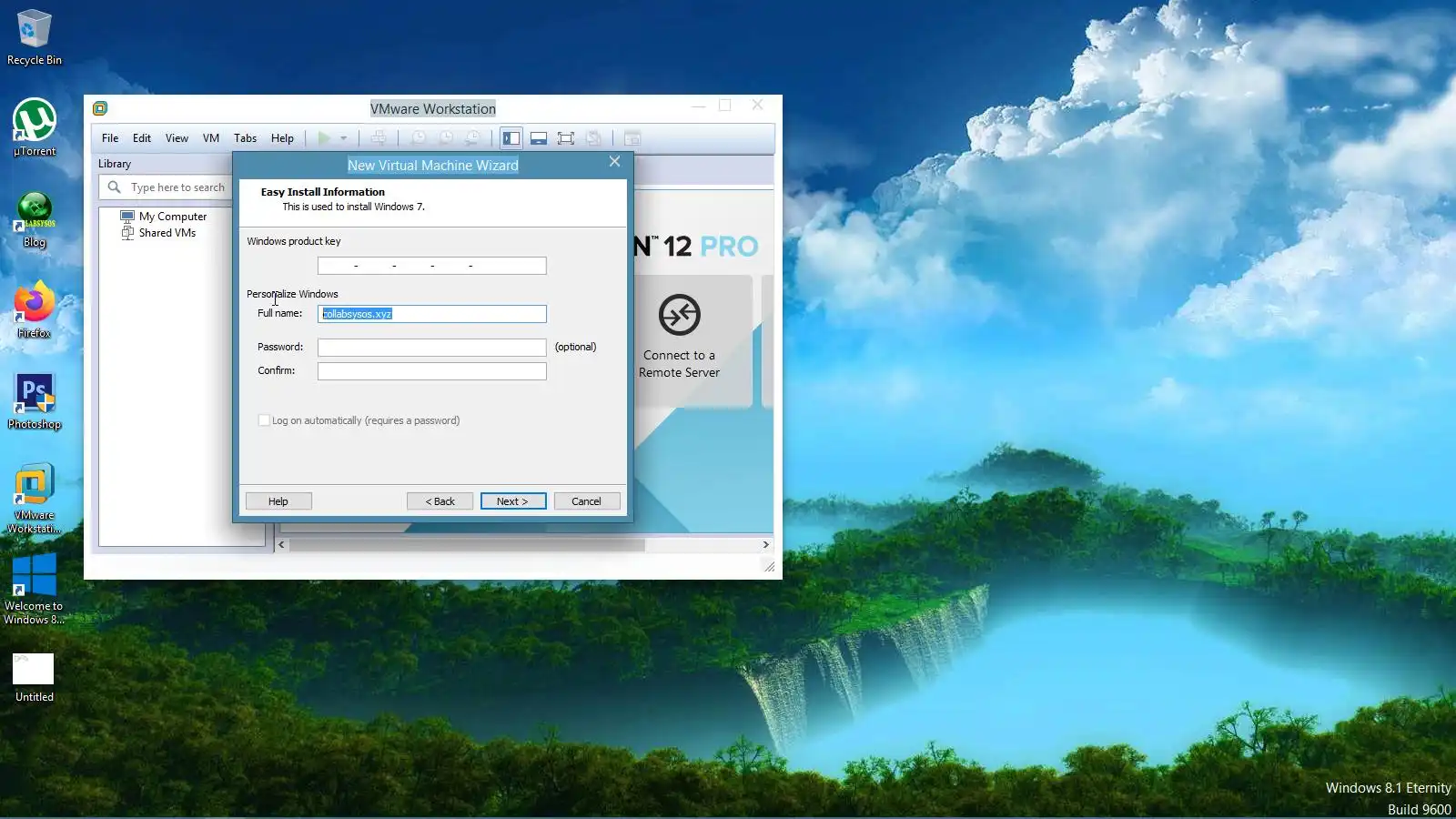1456x819 pixels.
Task: Open the VM menu
Action: 211,138
